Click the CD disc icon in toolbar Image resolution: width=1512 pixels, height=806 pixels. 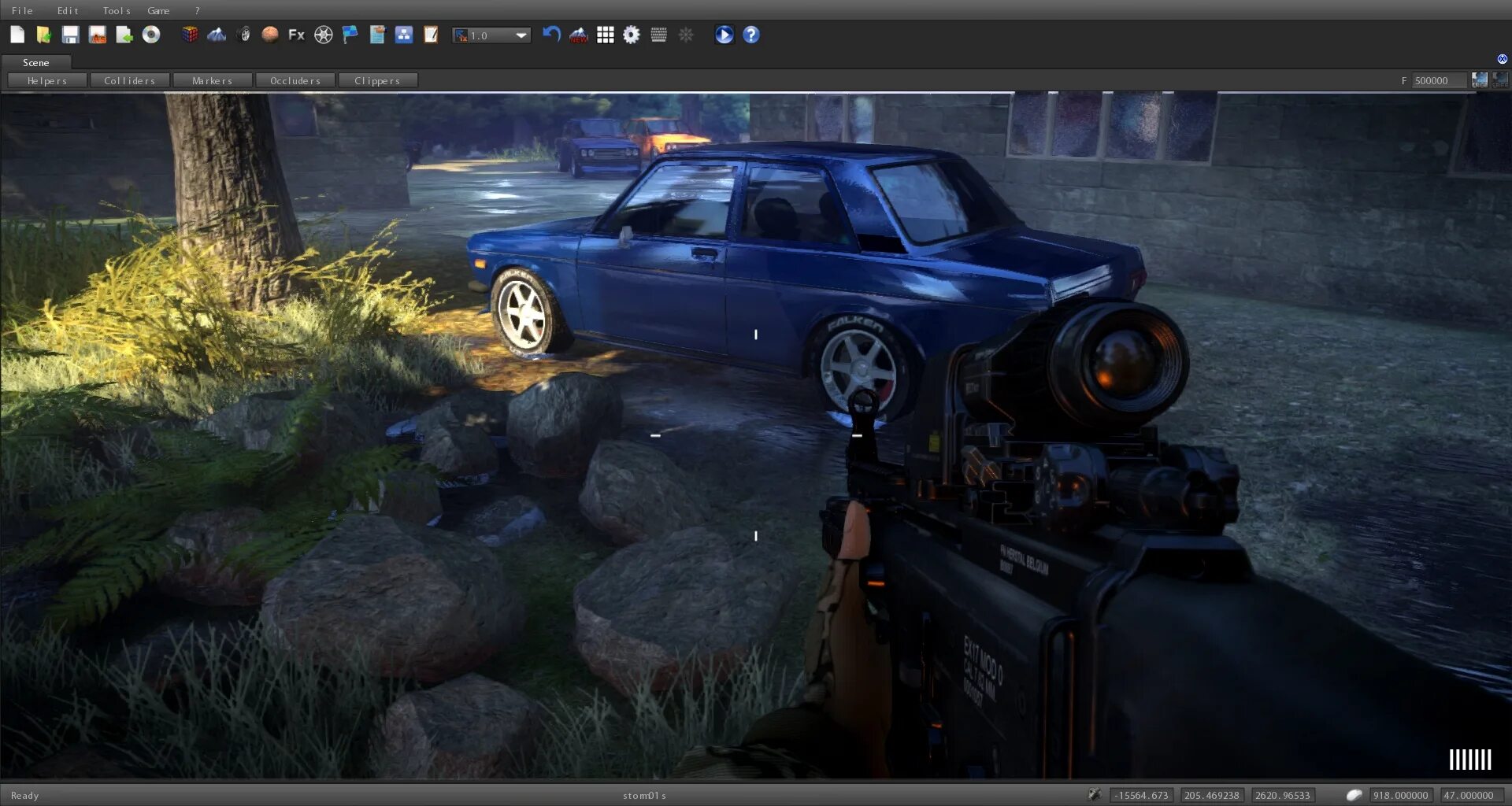[151, 35]
